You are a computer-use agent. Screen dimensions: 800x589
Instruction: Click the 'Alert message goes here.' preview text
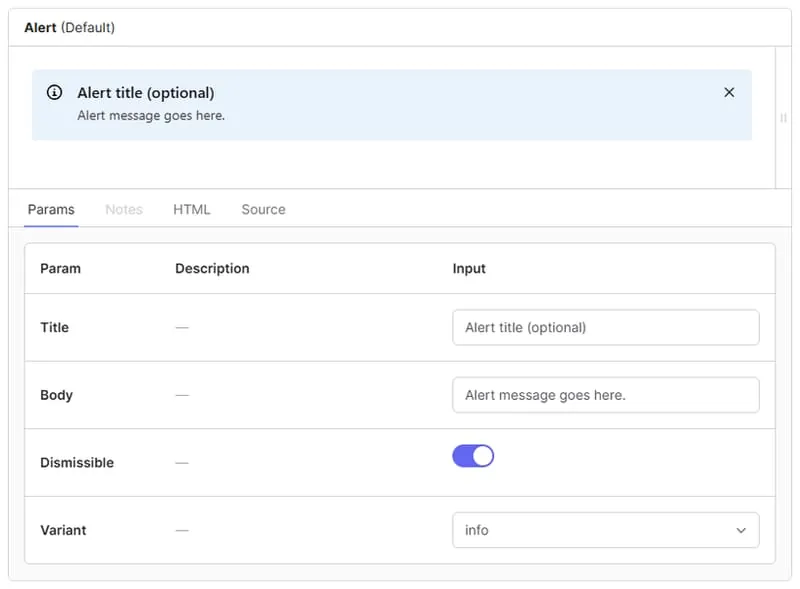151,115
